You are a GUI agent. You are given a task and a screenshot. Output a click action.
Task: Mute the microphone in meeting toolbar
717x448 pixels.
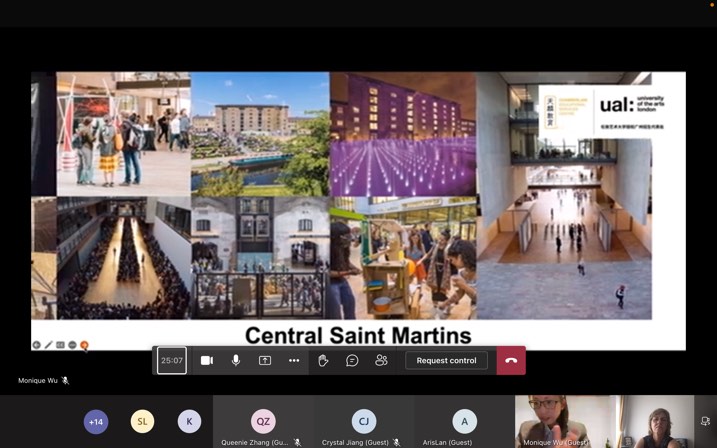click(x=236, y=361)
